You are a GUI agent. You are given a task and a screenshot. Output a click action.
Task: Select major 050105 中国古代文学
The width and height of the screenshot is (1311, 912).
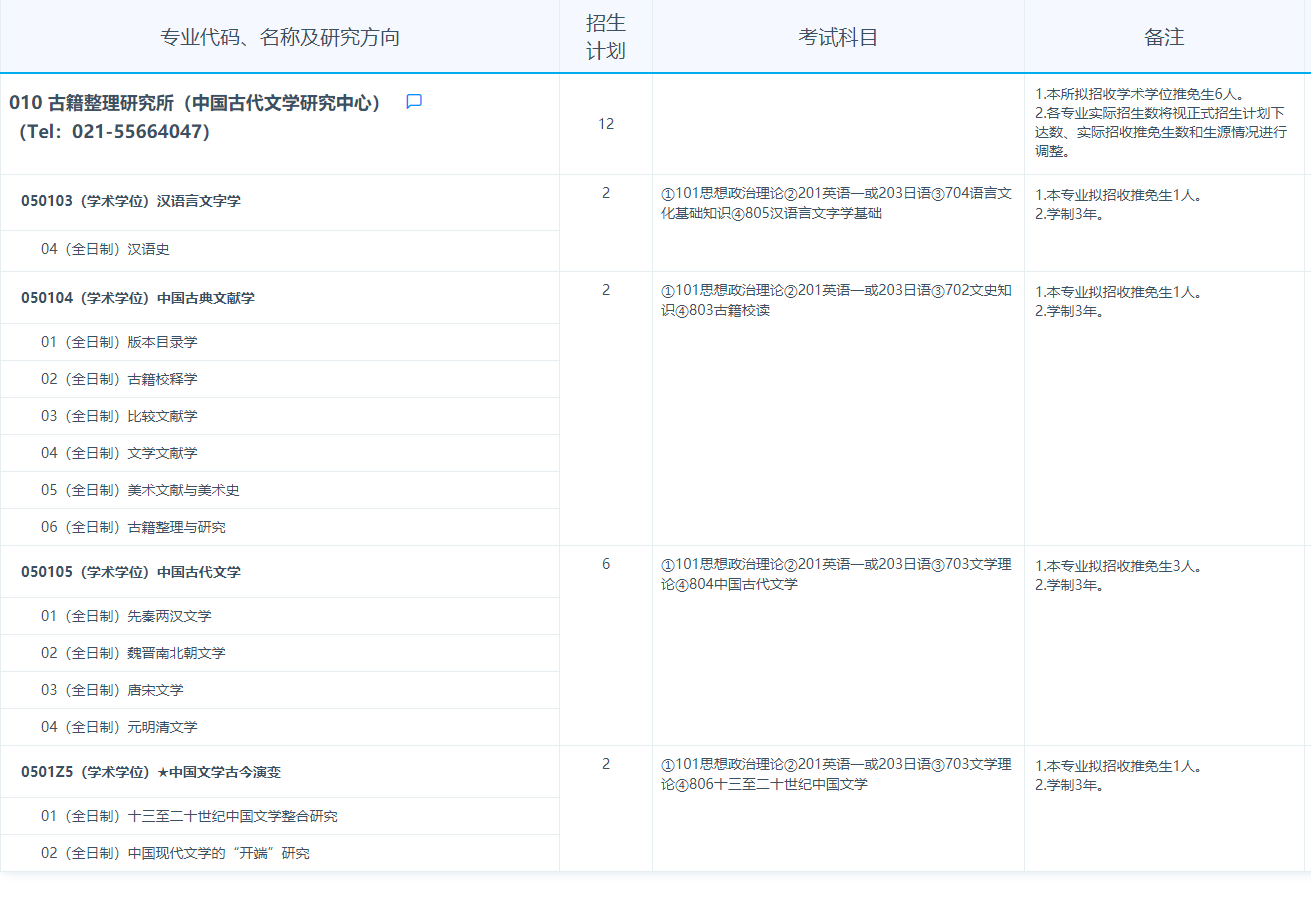coord(131,572)
